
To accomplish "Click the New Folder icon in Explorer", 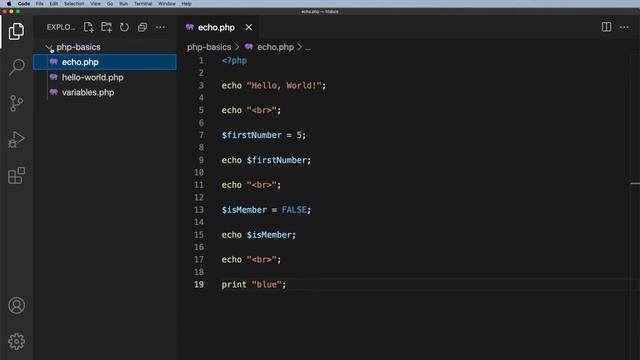I will click(x=107, y=27).
